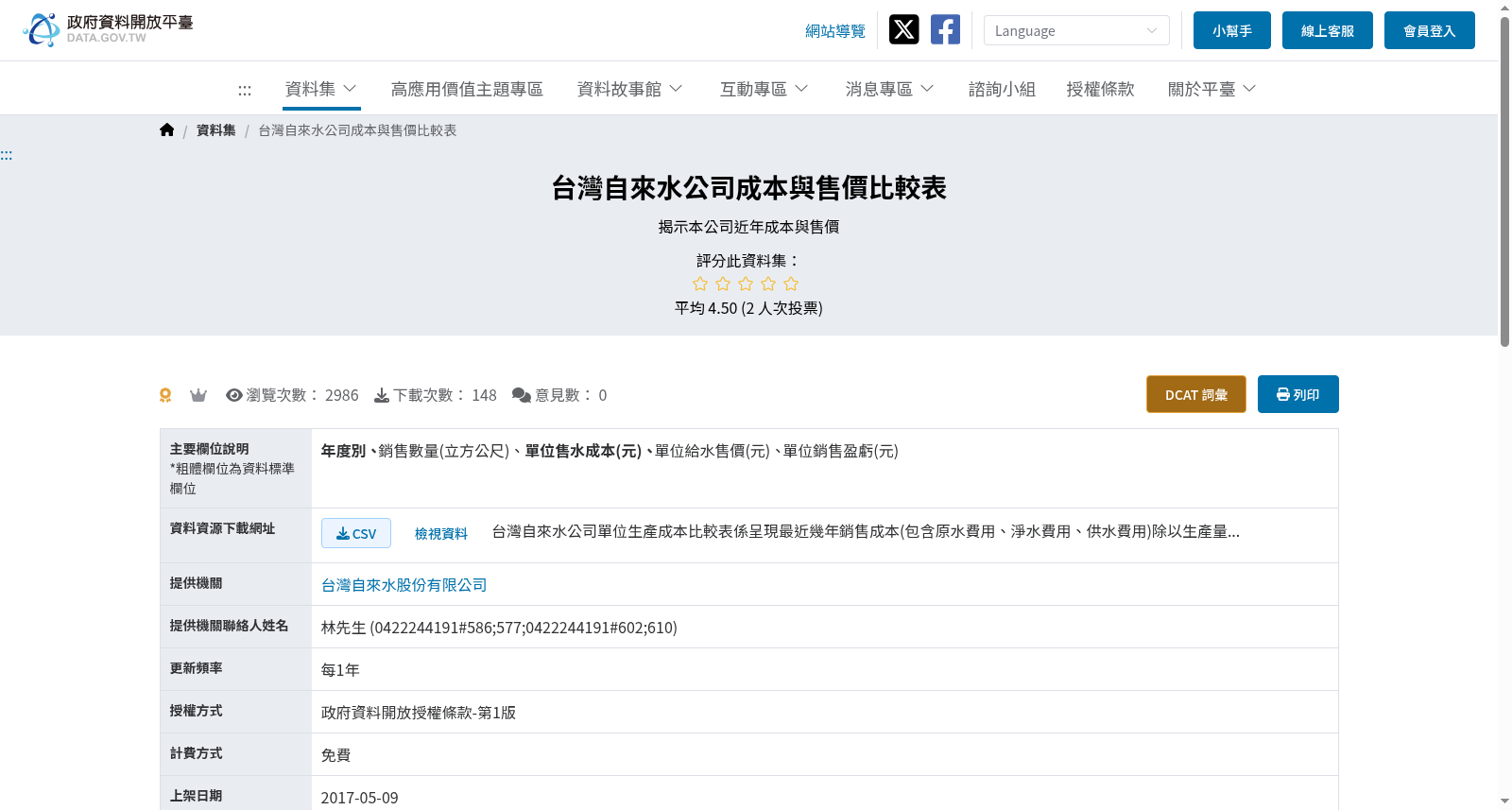Open 諮詢小組 menu item
This screenshot has width=1512, height=810.
[1002, 89]
